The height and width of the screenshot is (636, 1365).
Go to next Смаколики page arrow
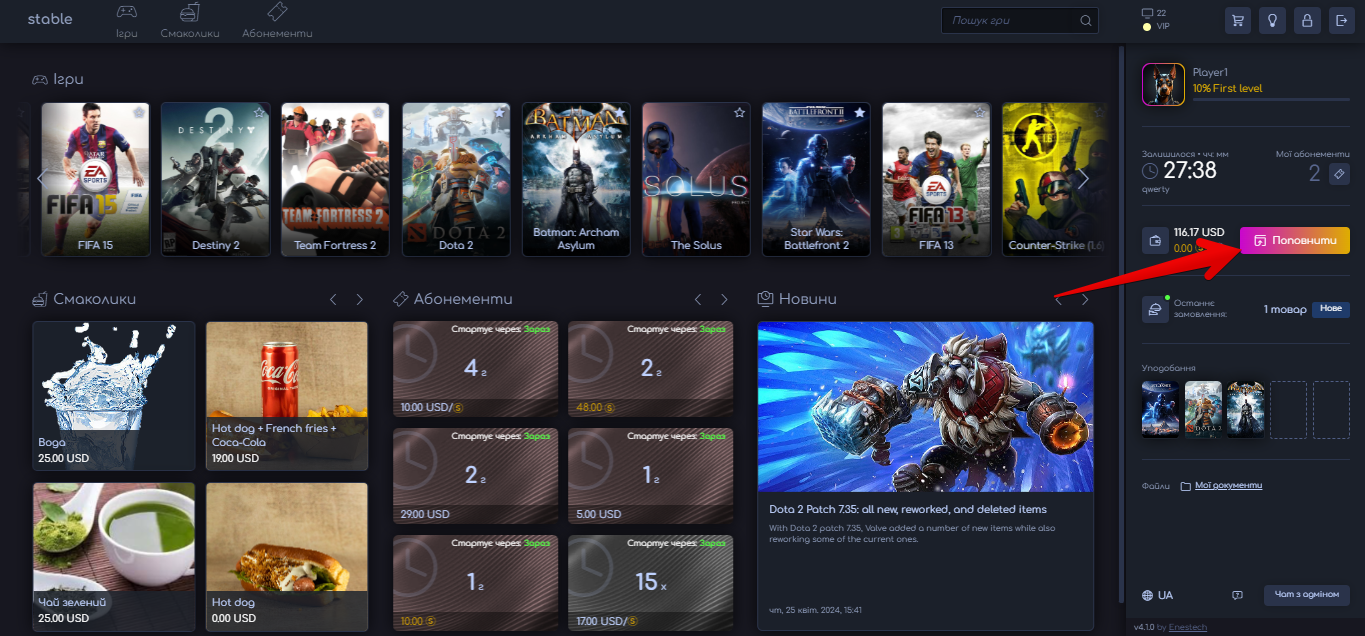pos(360,299)
